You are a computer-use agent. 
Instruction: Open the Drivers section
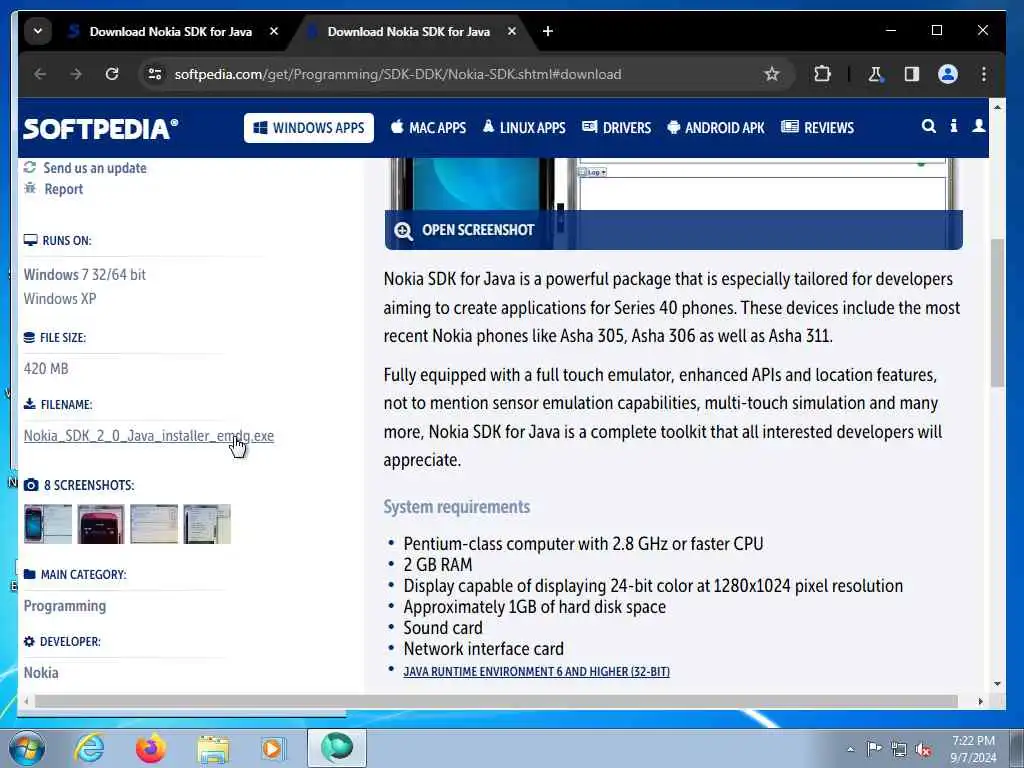[616, 128]
